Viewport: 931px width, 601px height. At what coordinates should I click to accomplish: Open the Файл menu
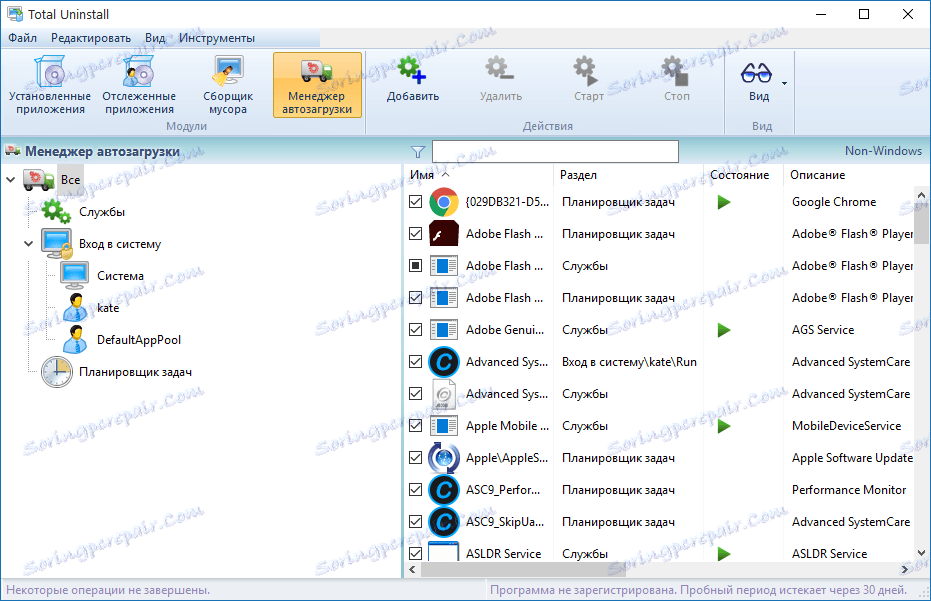23,38
